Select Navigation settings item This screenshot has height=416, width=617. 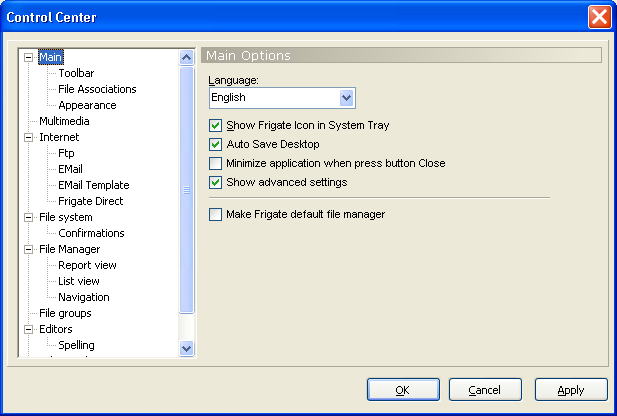point(84,298)
